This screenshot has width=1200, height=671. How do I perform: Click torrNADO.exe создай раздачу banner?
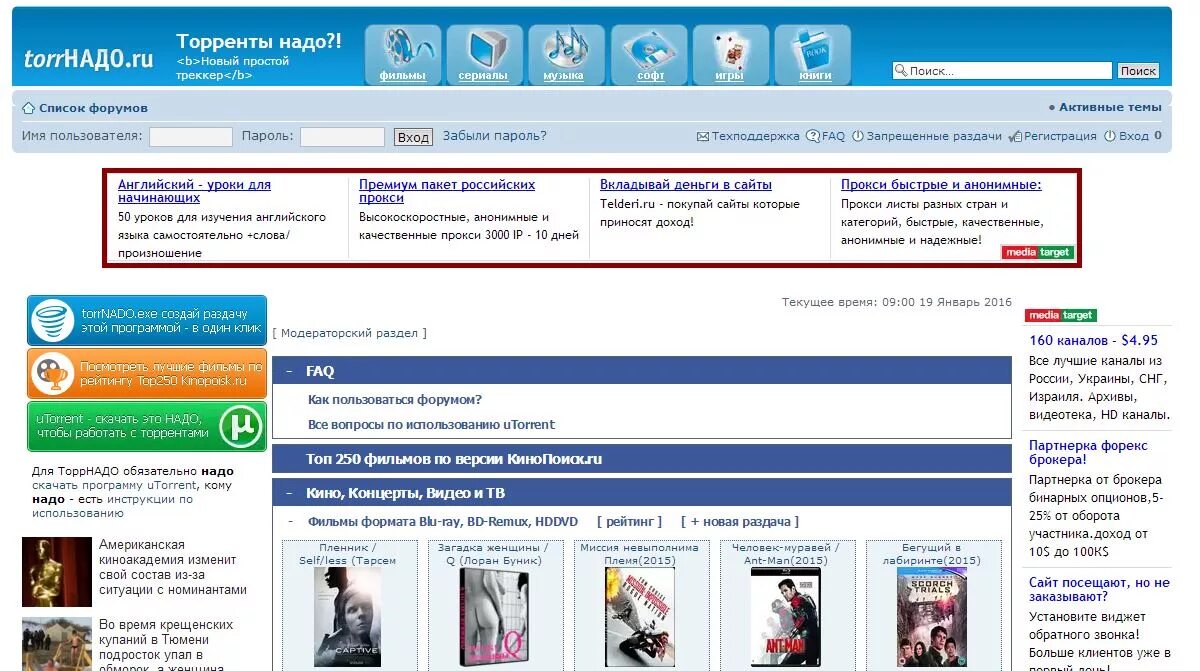pyautogui.click(x=147, y=321)
